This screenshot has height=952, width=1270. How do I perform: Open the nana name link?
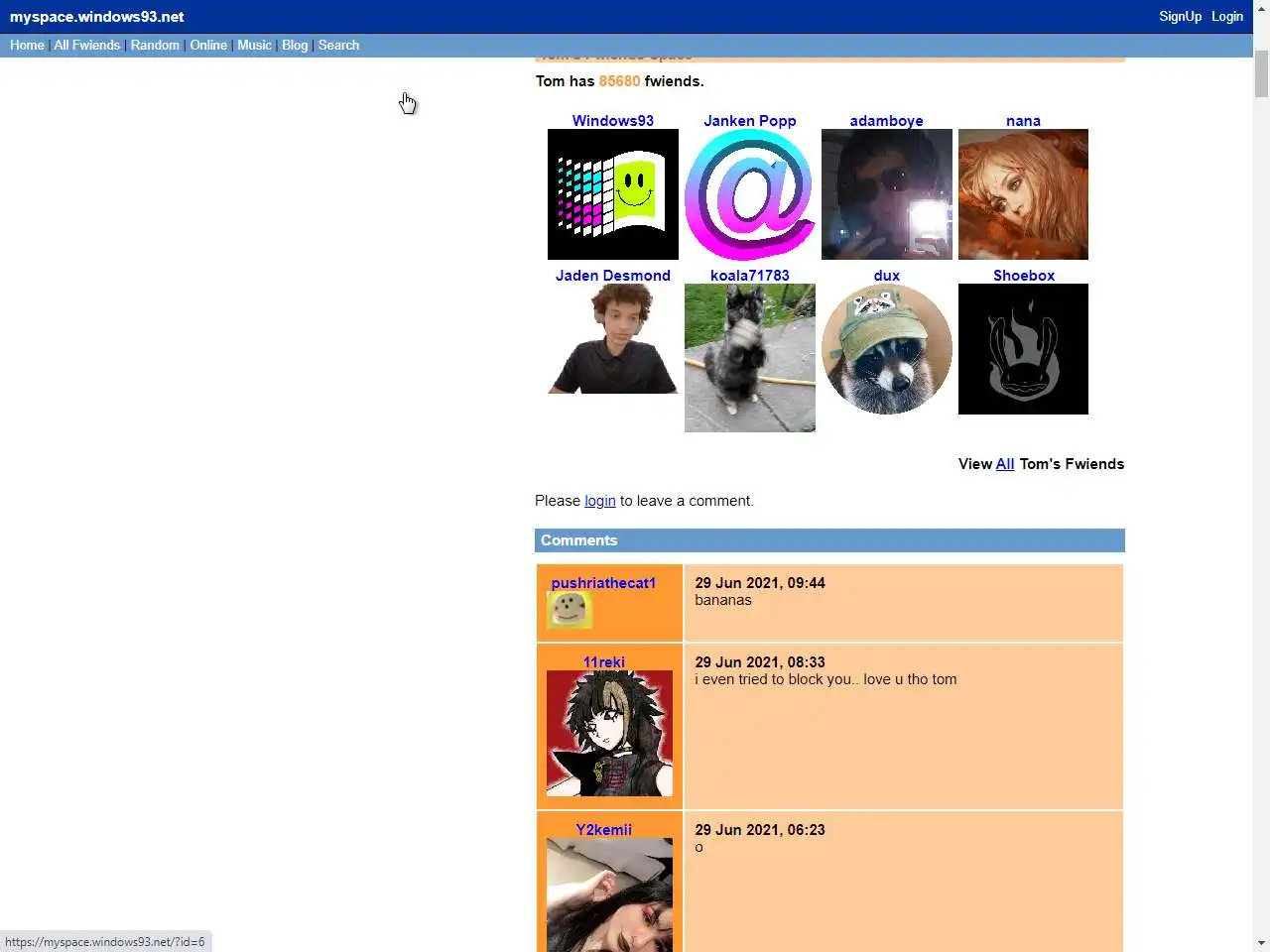click(1023, 121)
